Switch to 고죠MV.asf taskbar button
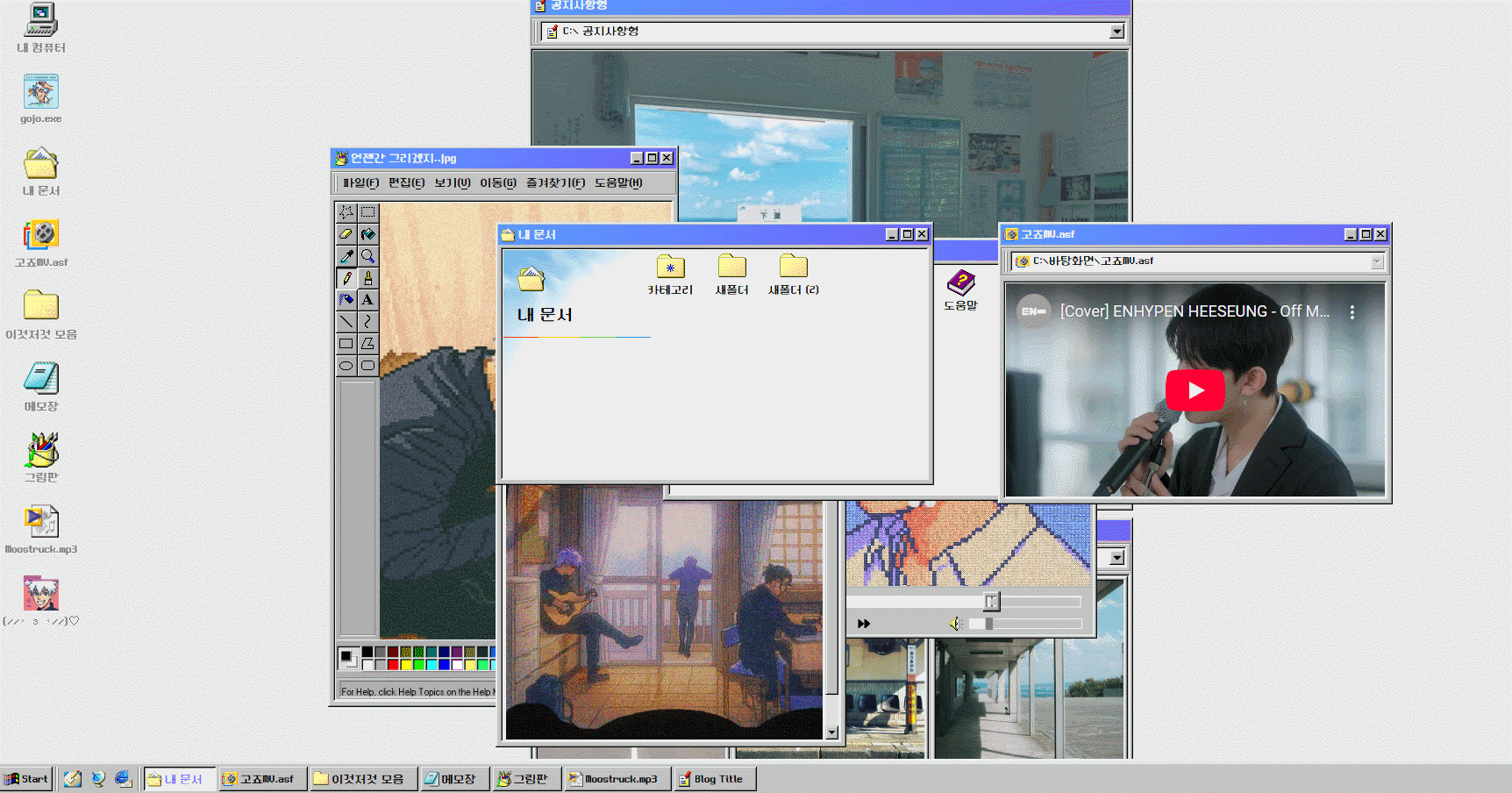 263,779
